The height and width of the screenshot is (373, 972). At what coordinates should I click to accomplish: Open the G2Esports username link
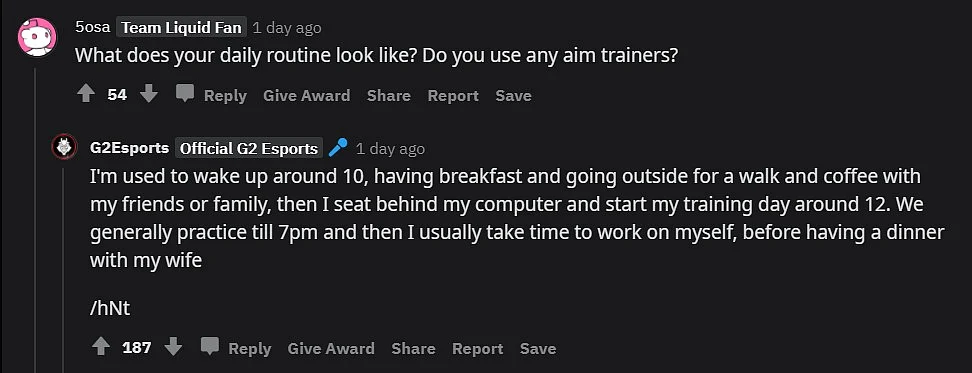click(x=130, y=148)
